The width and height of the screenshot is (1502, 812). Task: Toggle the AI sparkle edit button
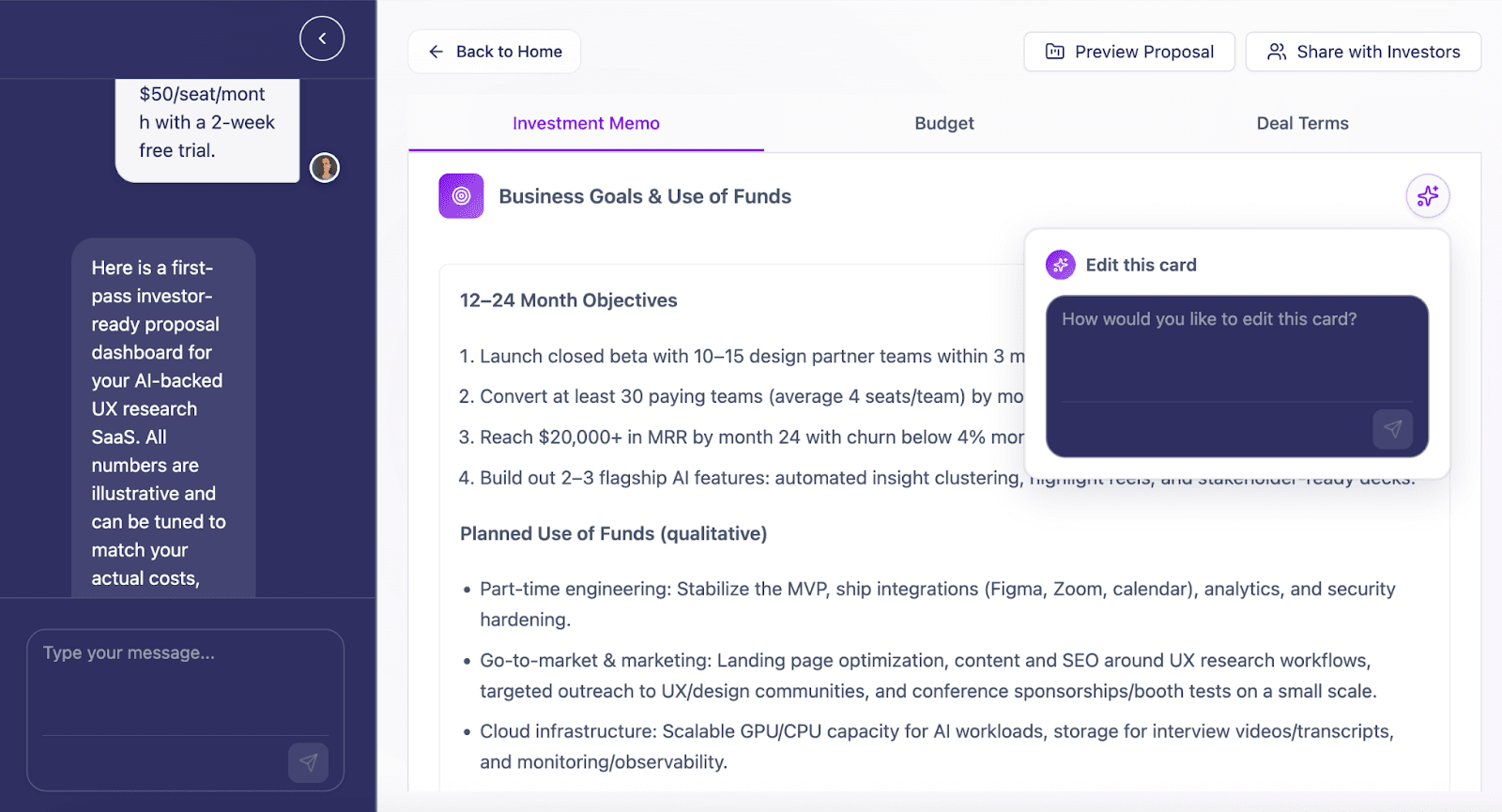click(1428, 196)
